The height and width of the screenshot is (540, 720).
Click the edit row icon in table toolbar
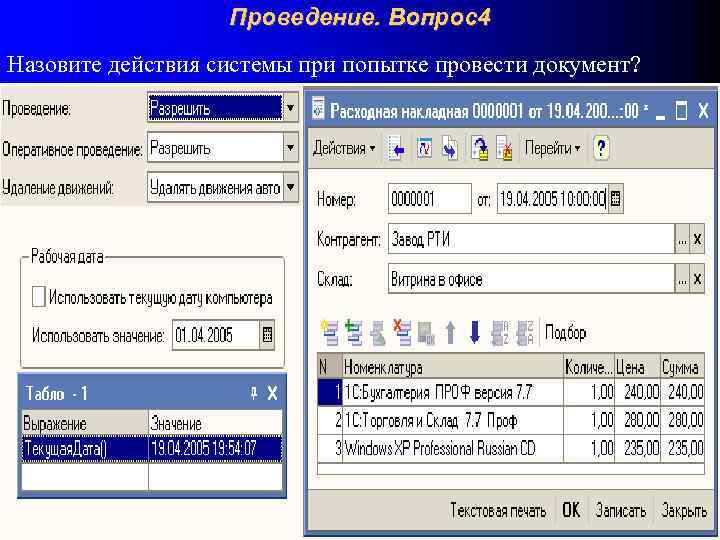point(378,332)
